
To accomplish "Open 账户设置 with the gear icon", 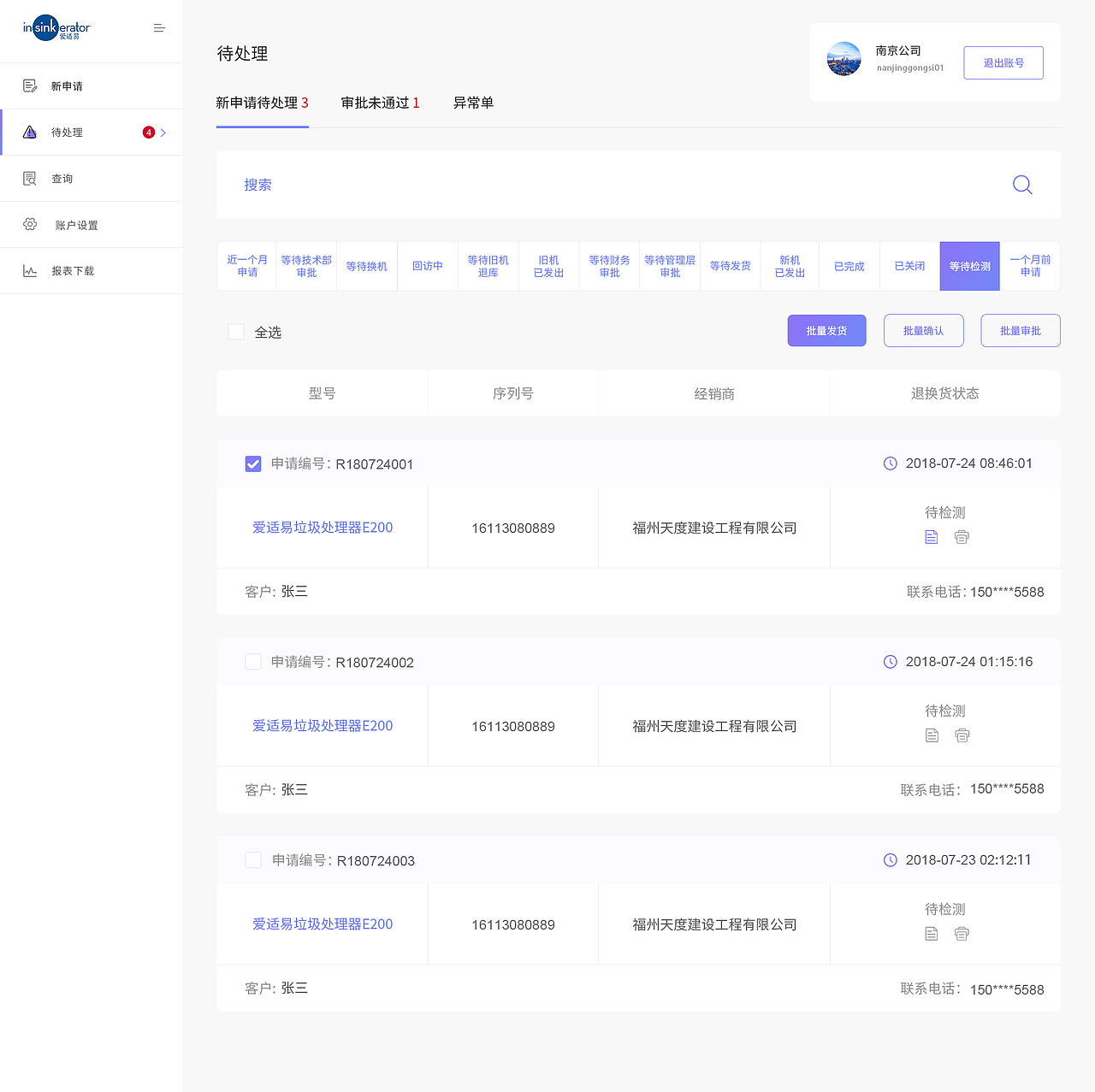I will coord(30,224).
